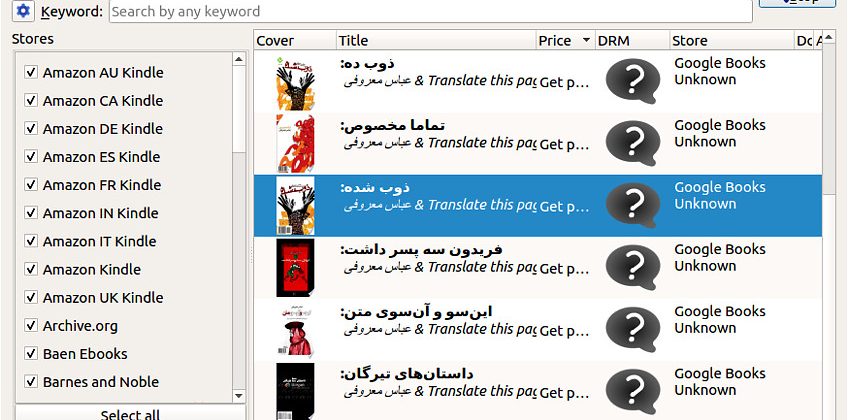Disable the Baen Ebooks store
This screenshot has width=848, height=420.
point(31,353)
